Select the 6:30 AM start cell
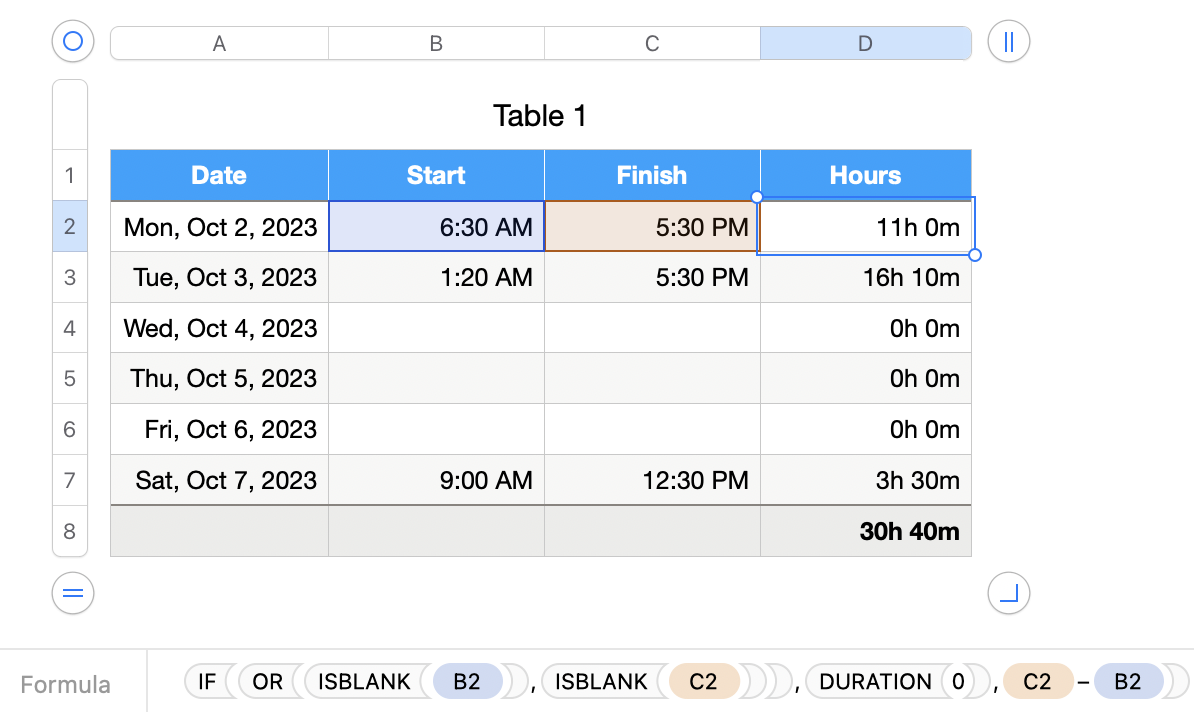 pos(436,227)
